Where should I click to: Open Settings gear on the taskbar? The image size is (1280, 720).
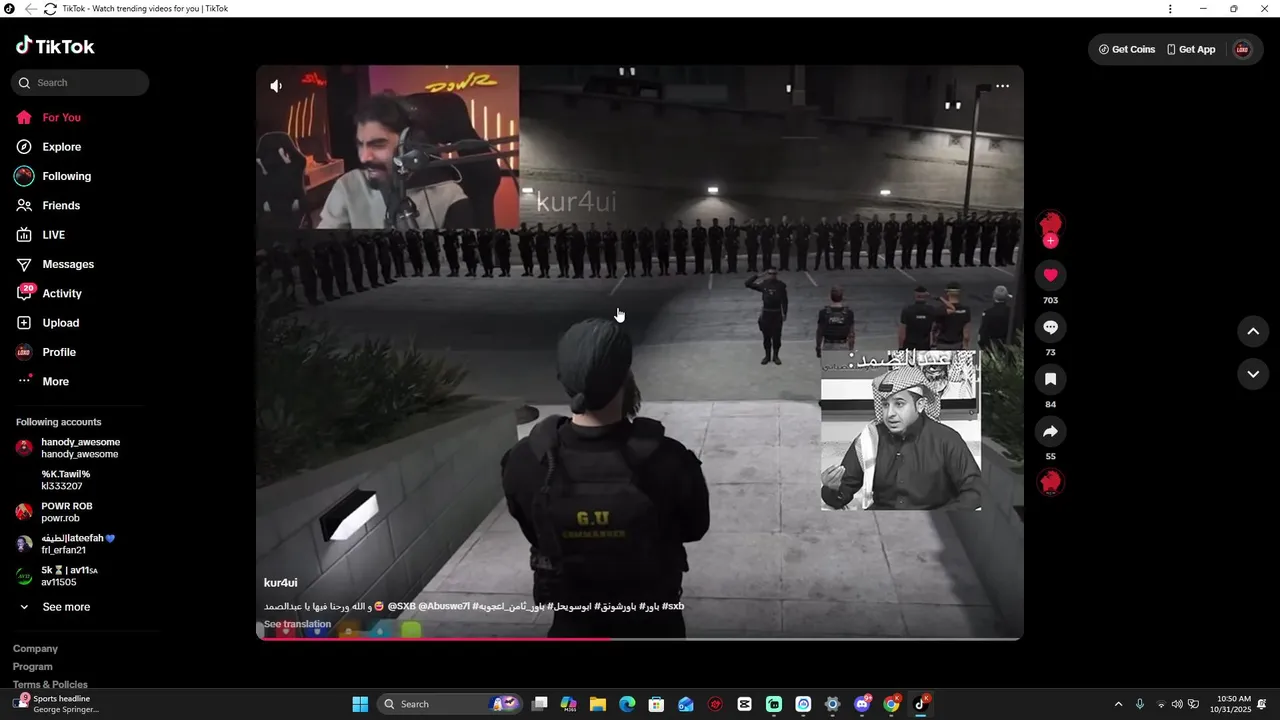tap(832, 704)
